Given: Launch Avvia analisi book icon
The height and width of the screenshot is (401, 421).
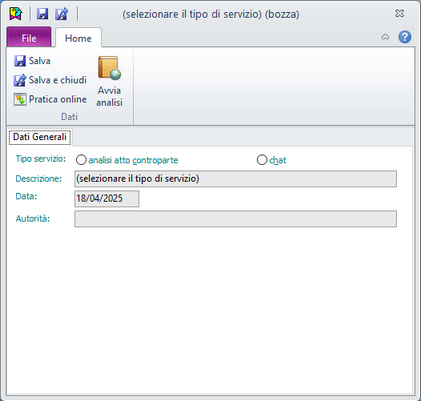Looking at the screenshot, I should point(109,68).
